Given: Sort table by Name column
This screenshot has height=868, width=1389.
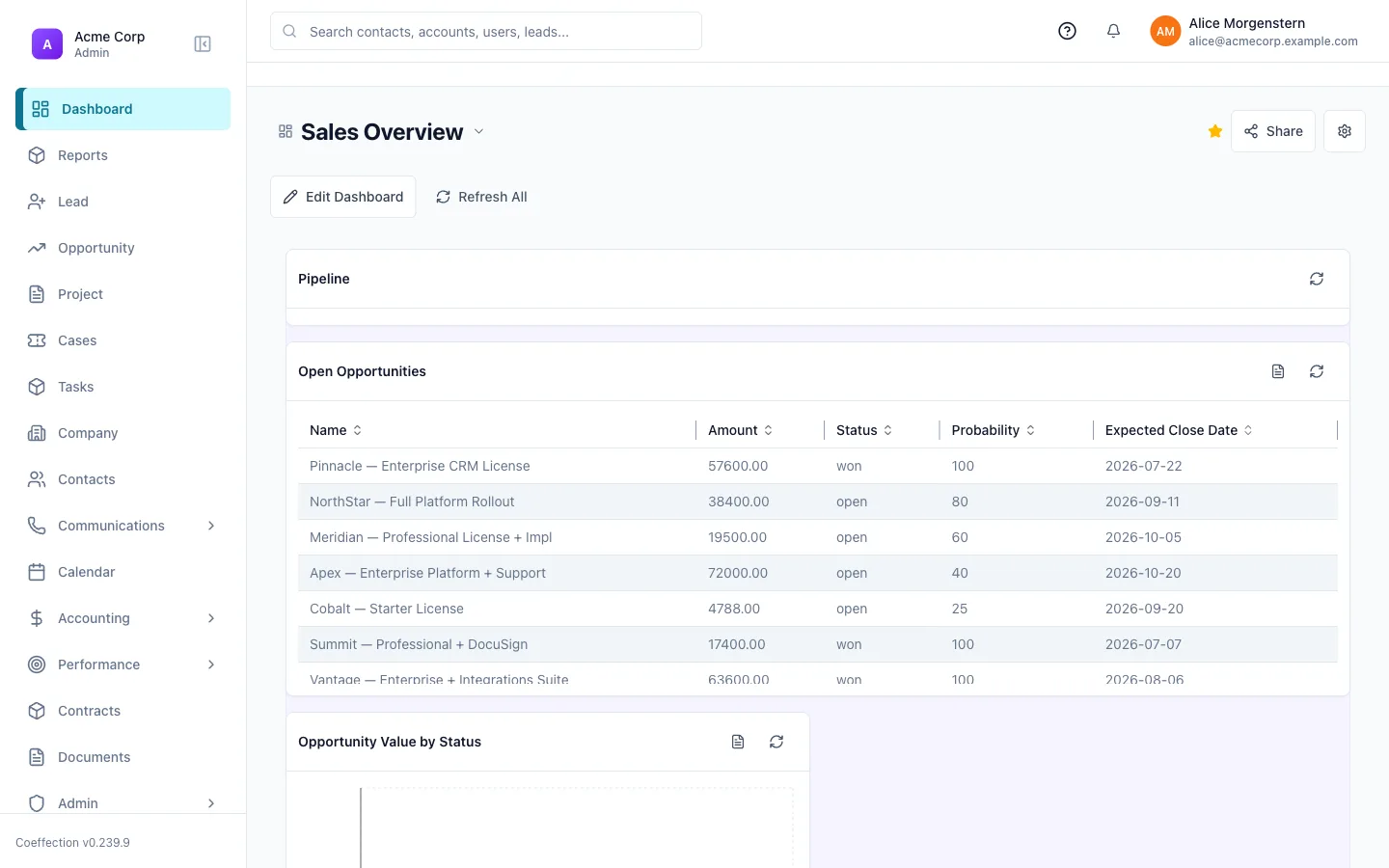Looking at the screenshot, I should 336,430.
